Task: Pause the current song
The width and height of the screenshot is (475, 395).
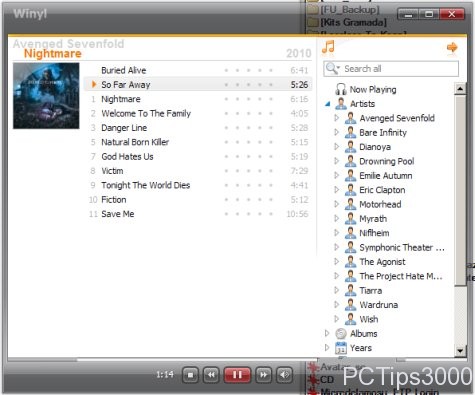Action: coord(237,375)
